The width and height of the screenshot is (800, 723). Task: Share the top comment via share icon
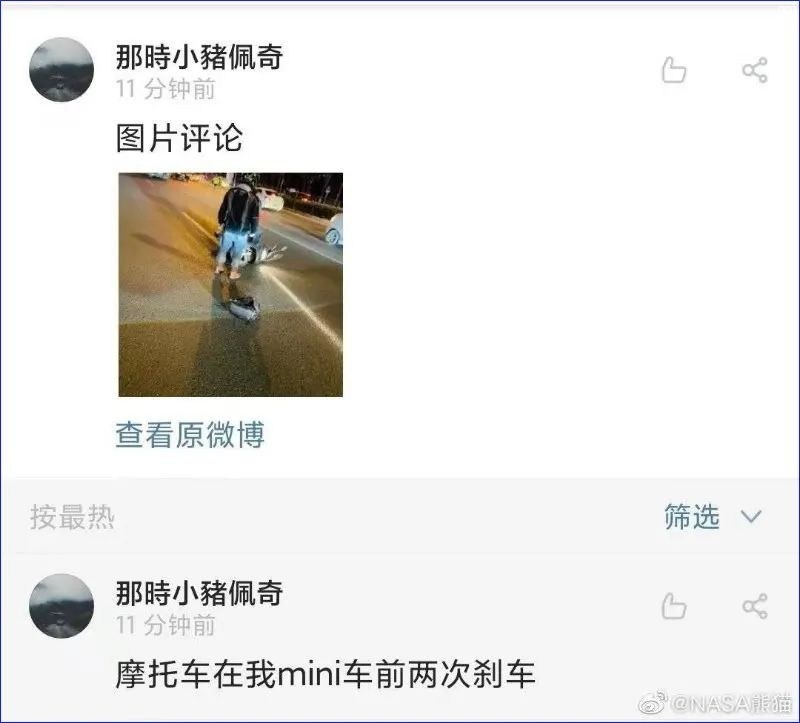tap(755, 70)
